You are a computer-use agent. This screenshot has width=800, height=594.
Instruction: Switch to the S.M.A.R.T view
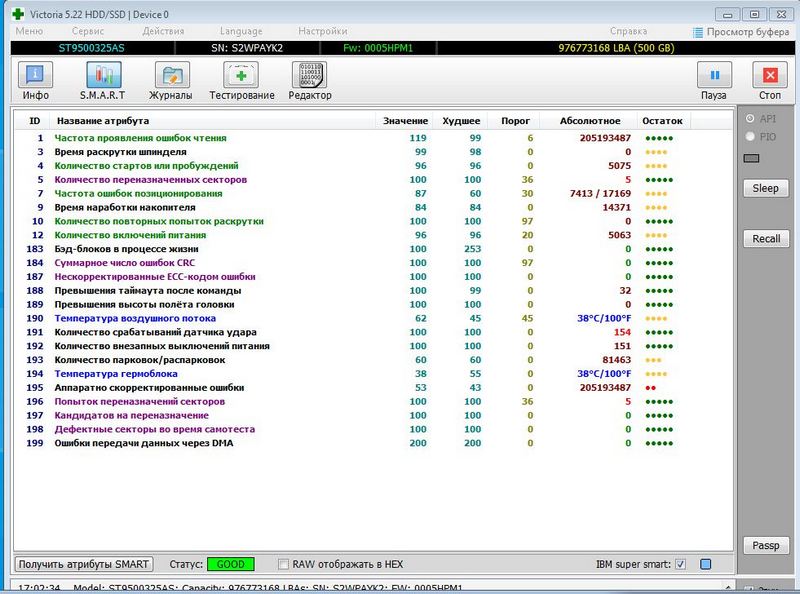click(103, 81)
